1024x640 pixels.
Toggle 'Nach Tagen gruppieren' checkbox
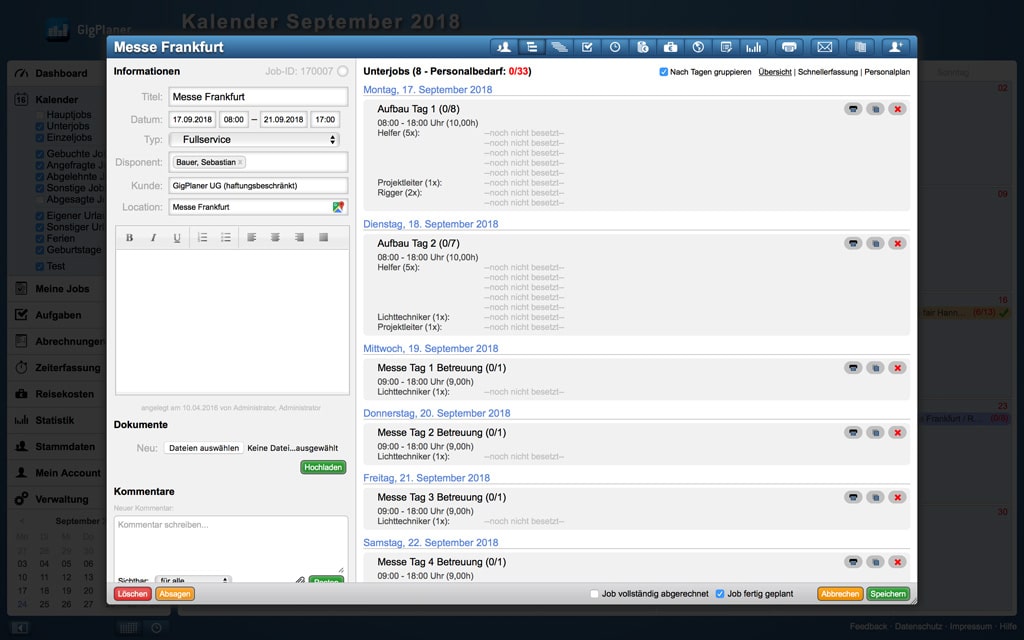click(664, 72)
